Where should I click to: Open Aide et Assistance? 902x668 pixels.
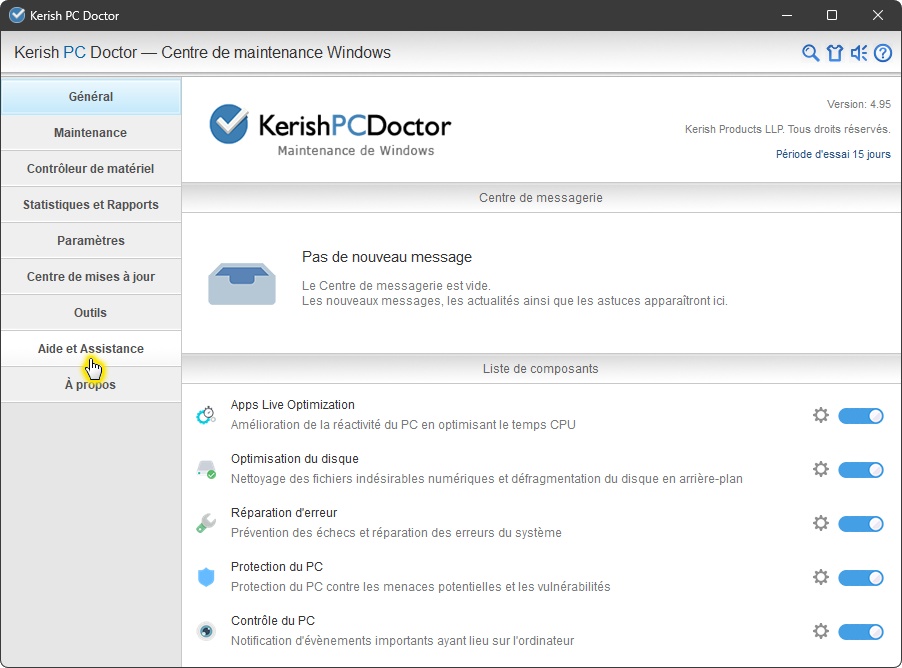[90, 349]
